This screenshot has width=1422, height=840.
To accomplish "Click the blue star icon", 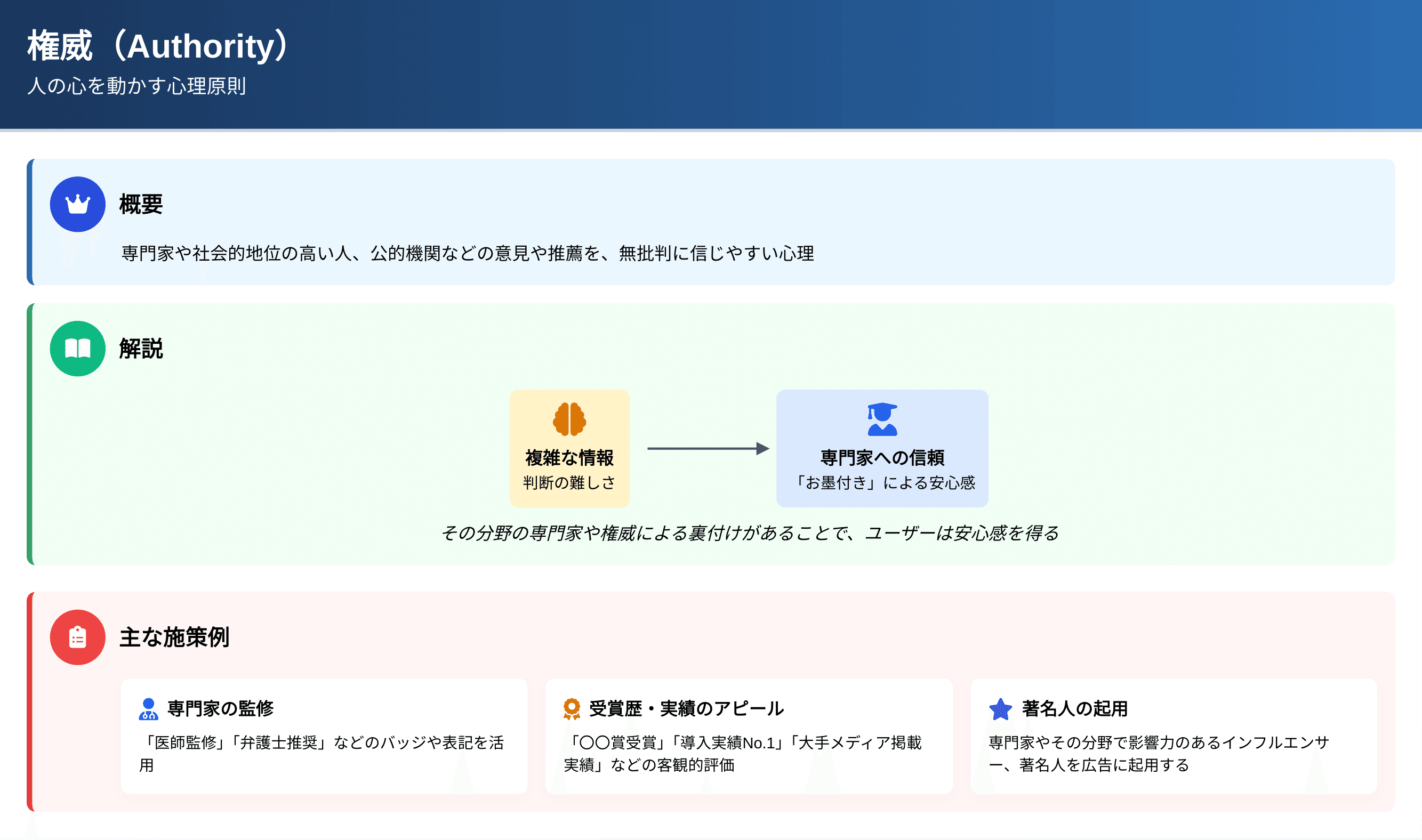I will 1000,709.
